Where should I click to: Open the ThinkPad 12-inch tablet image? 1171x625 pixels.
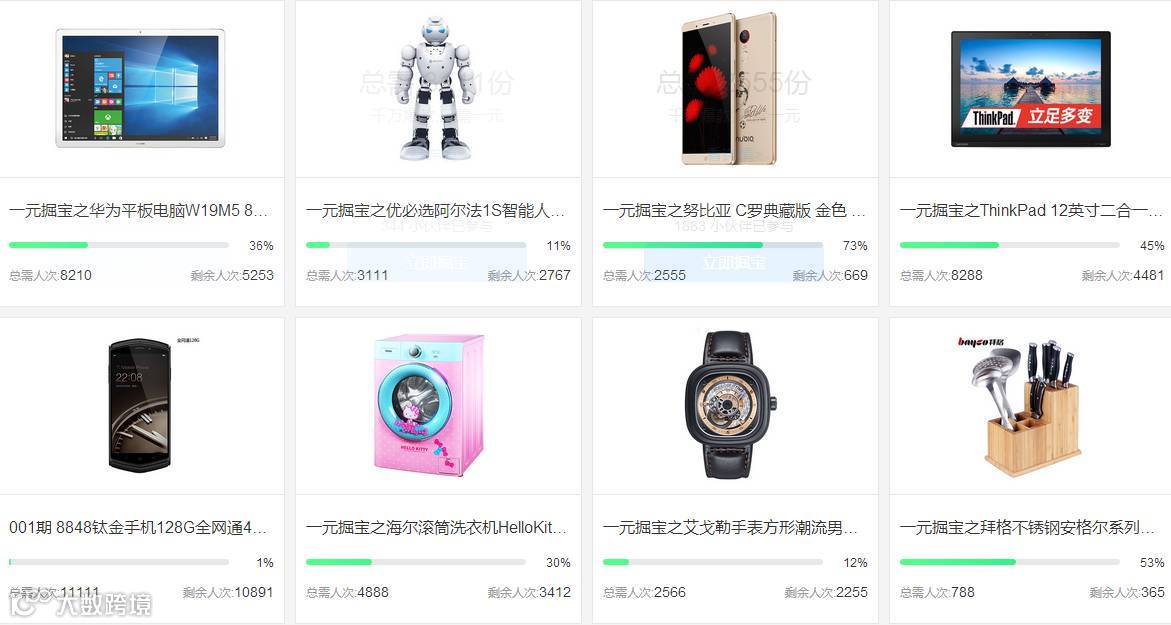tap(1031, 88)
